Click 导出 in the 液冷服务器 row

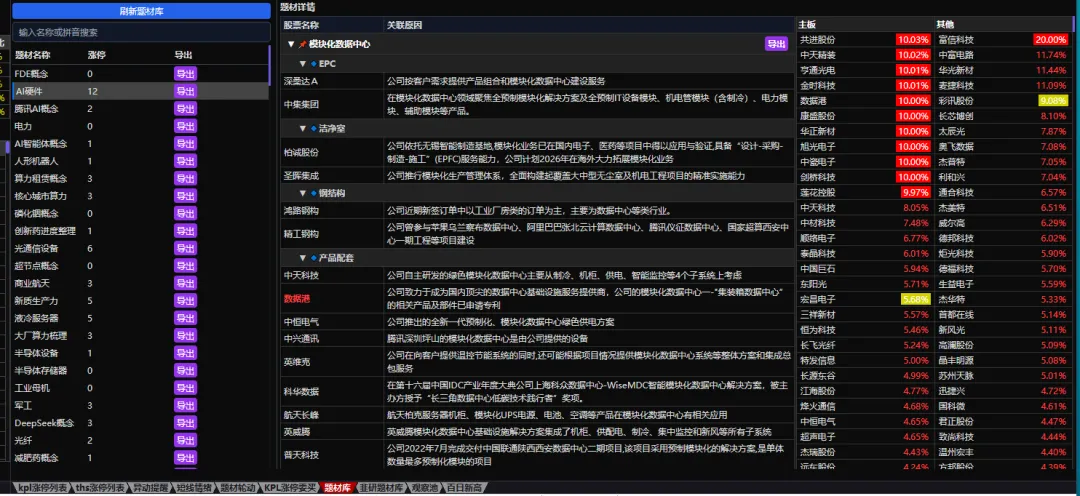pyautogui.click(x=185, y=318)
